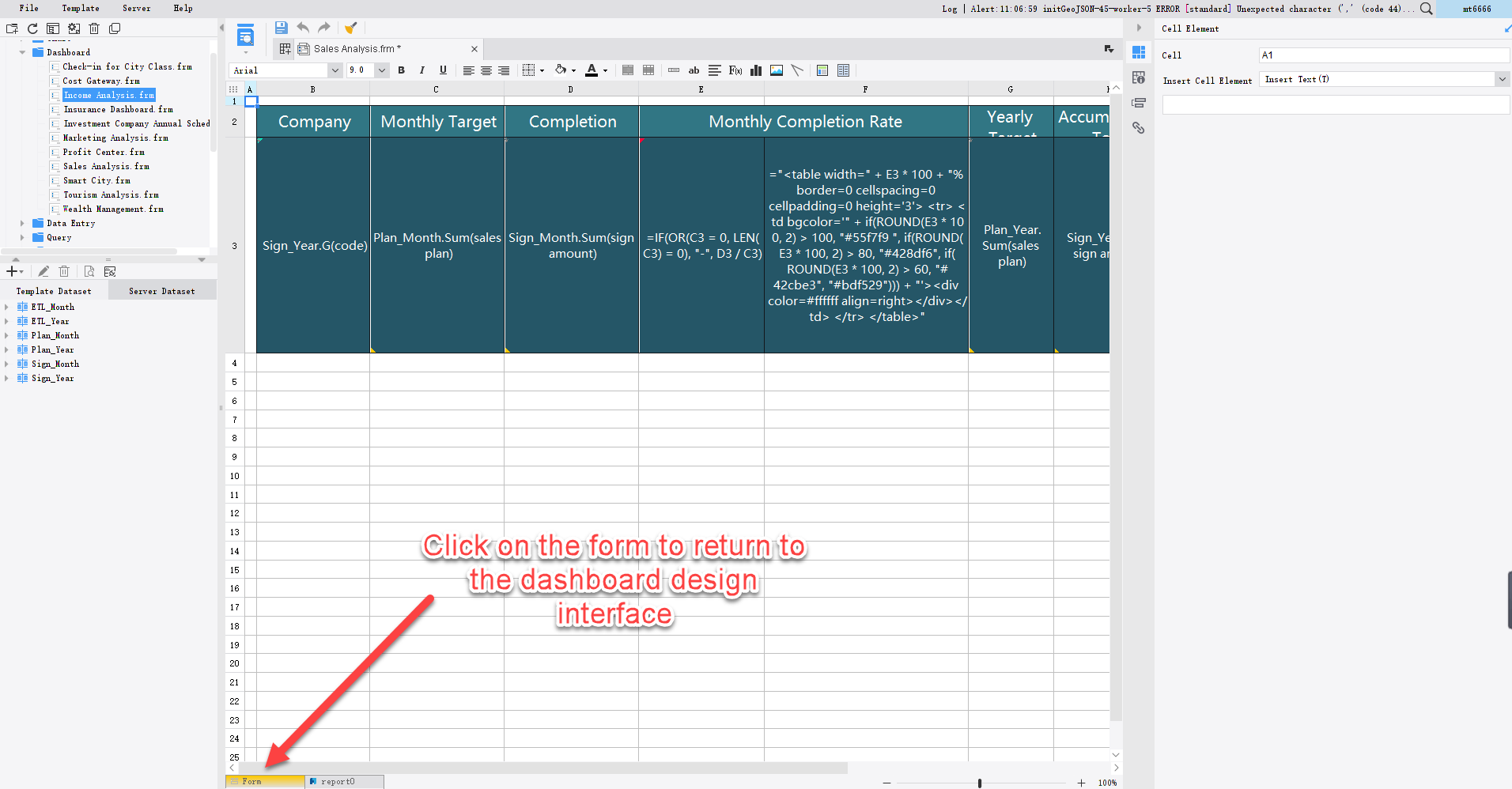Expand the Data Entry folder
This screenshot has width=1512, height=789.
pos(22,223)
